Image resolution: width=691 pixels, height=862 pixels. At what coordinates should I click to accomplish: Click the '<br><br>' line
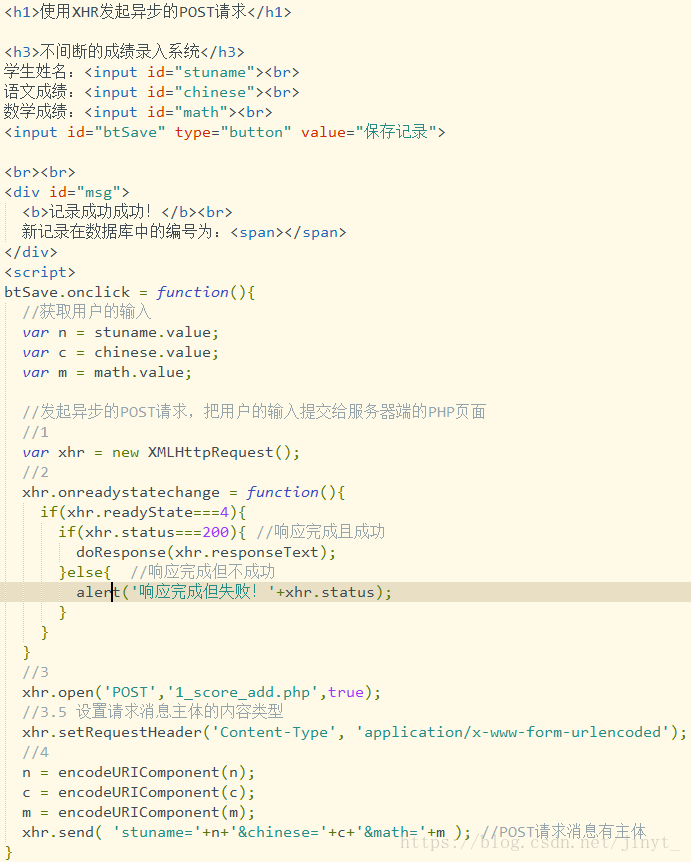[x=40, y=172]
